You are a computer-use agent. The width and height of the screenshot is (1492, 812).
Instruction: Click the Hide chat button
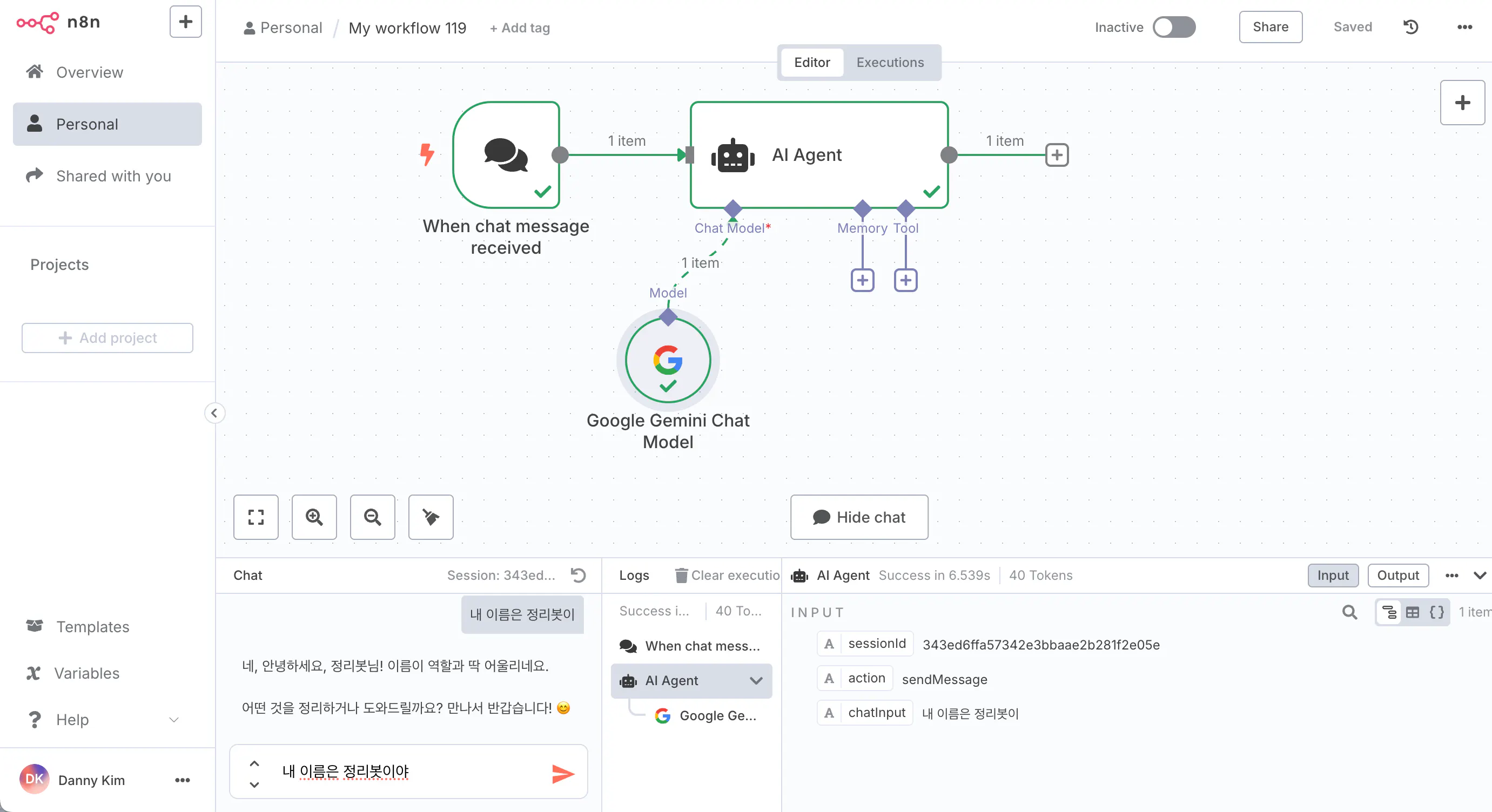[x=859, y=517]
